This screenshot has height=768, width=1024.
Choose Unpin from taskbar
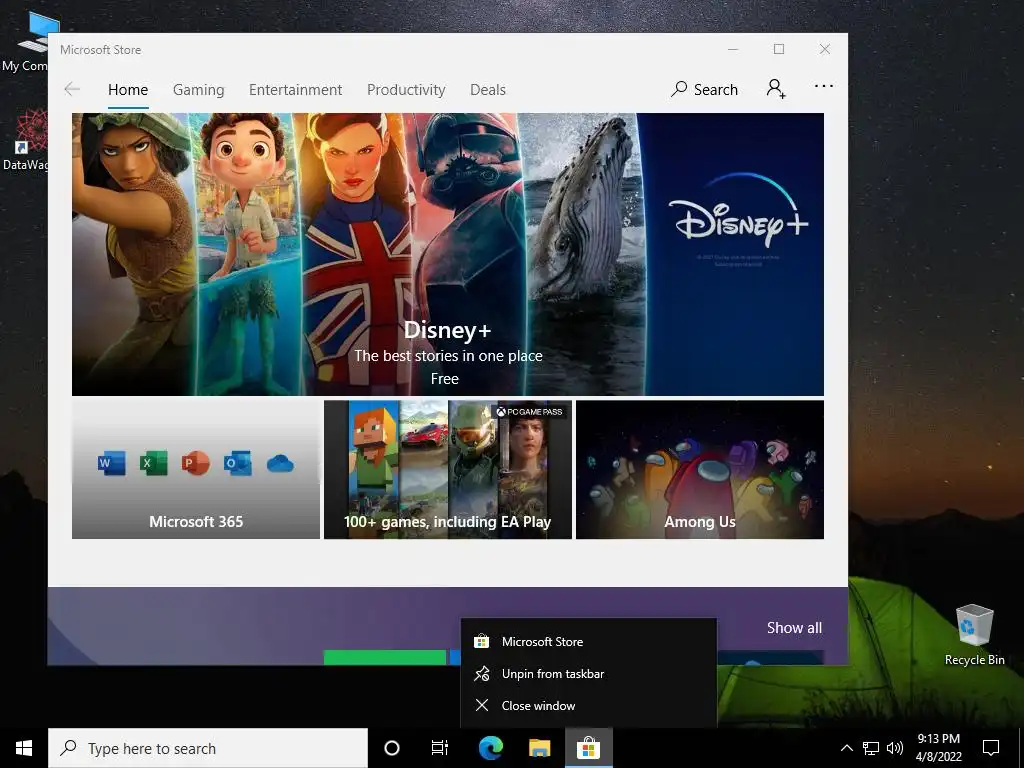[x=588, y=674]
